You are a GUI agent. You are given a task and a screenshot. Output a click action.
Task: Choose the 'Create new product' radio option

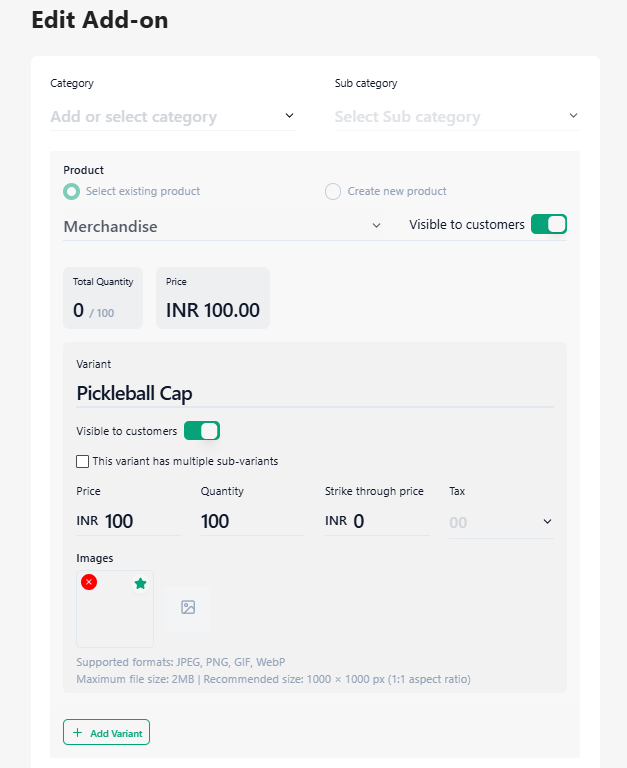(333, 192)
